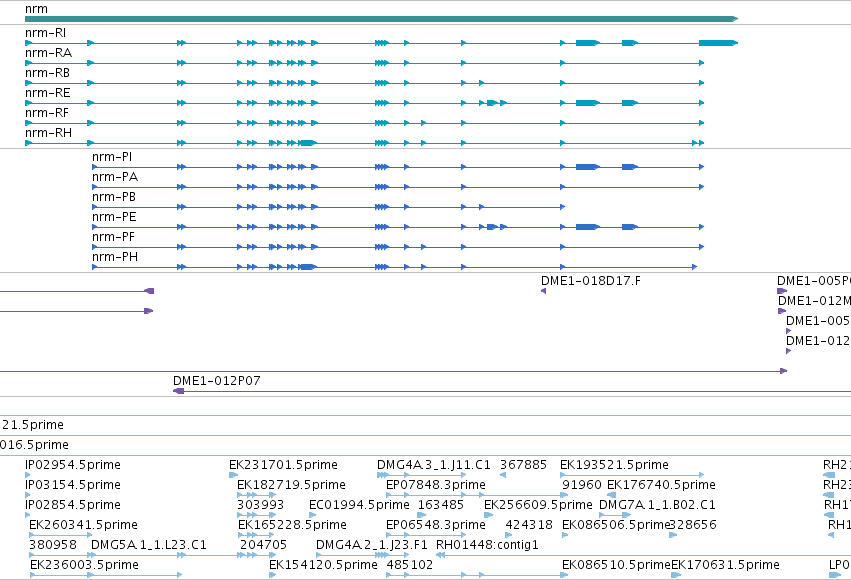The width and height of the screenshot is (851, 580).
Task: Select EC01994.5prime EST label
Action: (359, 506)
